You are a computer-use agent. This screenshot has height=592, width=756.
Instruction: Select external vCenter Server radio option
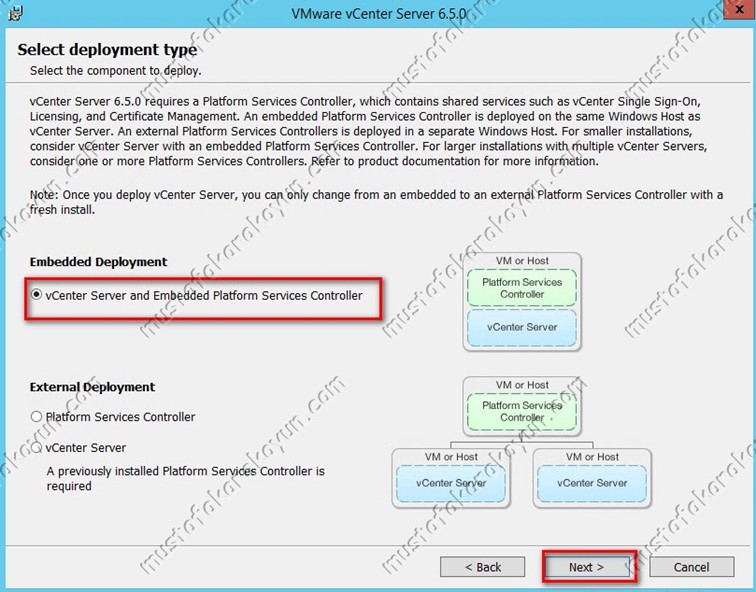click(79, 447)
